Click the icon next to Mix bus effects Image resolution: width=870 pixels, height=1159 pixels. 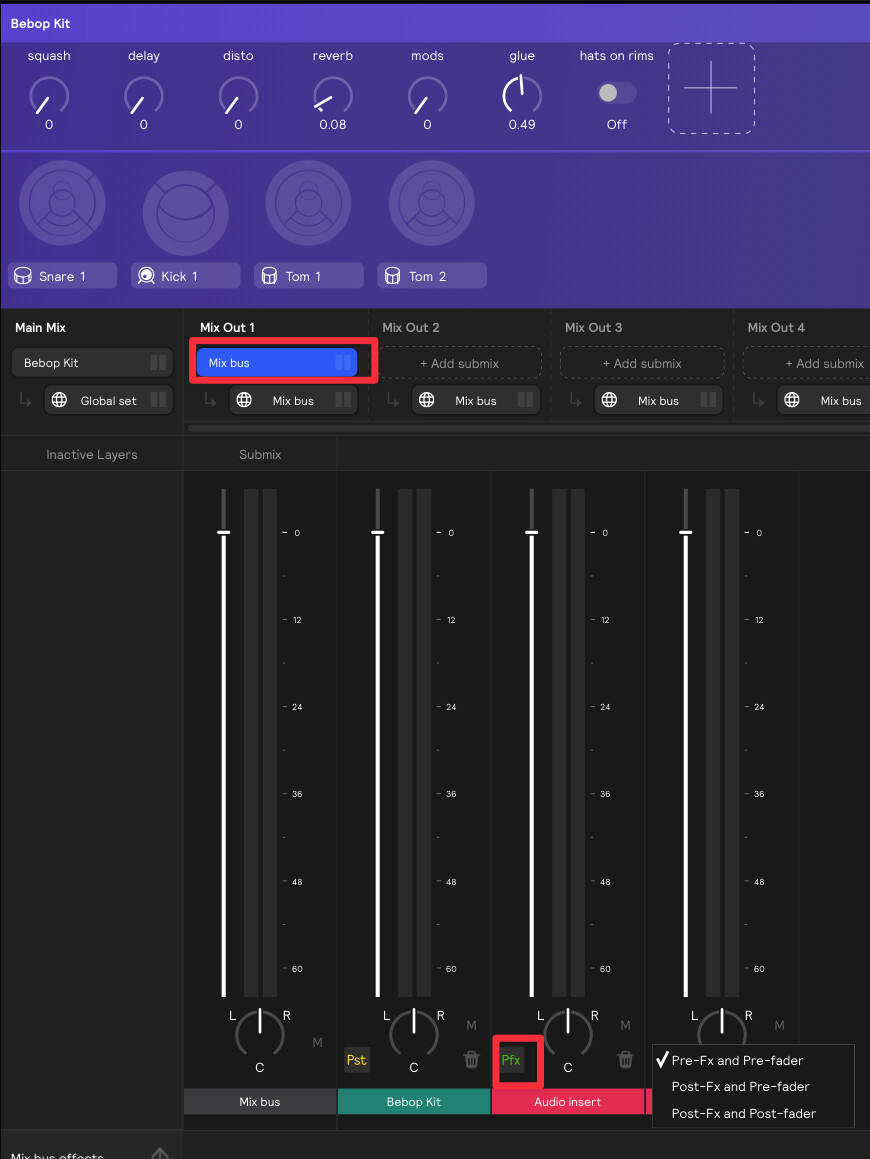160,1153
